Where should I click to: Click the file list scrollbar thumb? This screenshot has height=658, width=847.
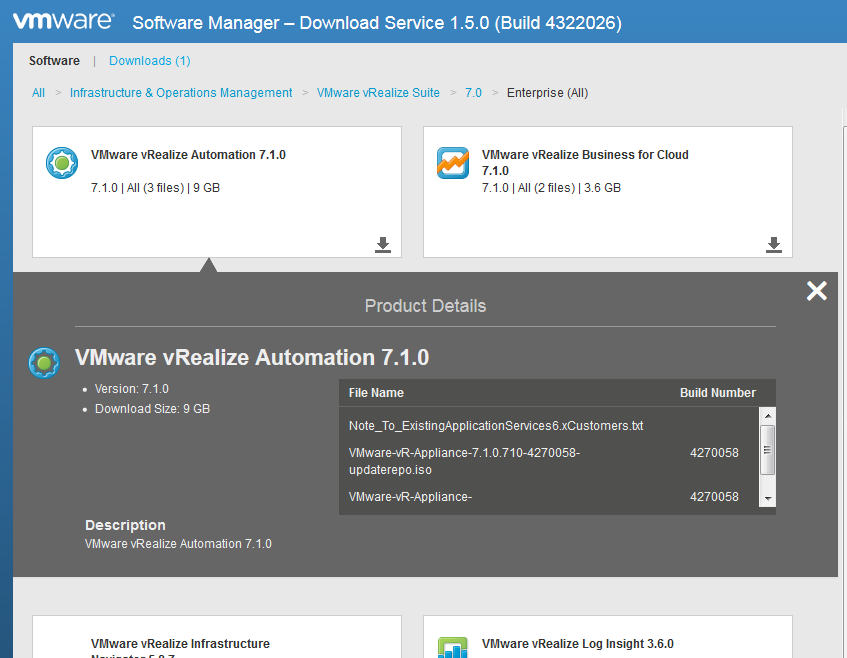pos(767,450)
